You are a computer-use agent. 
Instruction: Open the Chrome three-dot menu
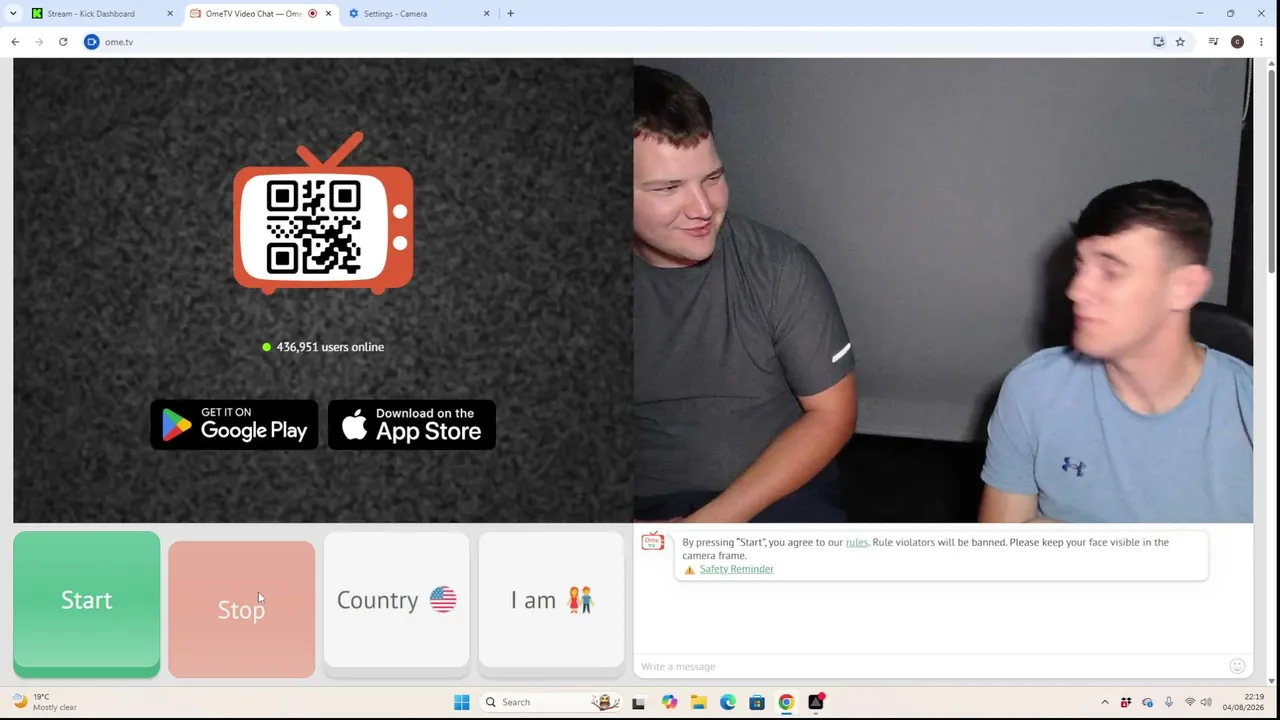[1261, 42]
